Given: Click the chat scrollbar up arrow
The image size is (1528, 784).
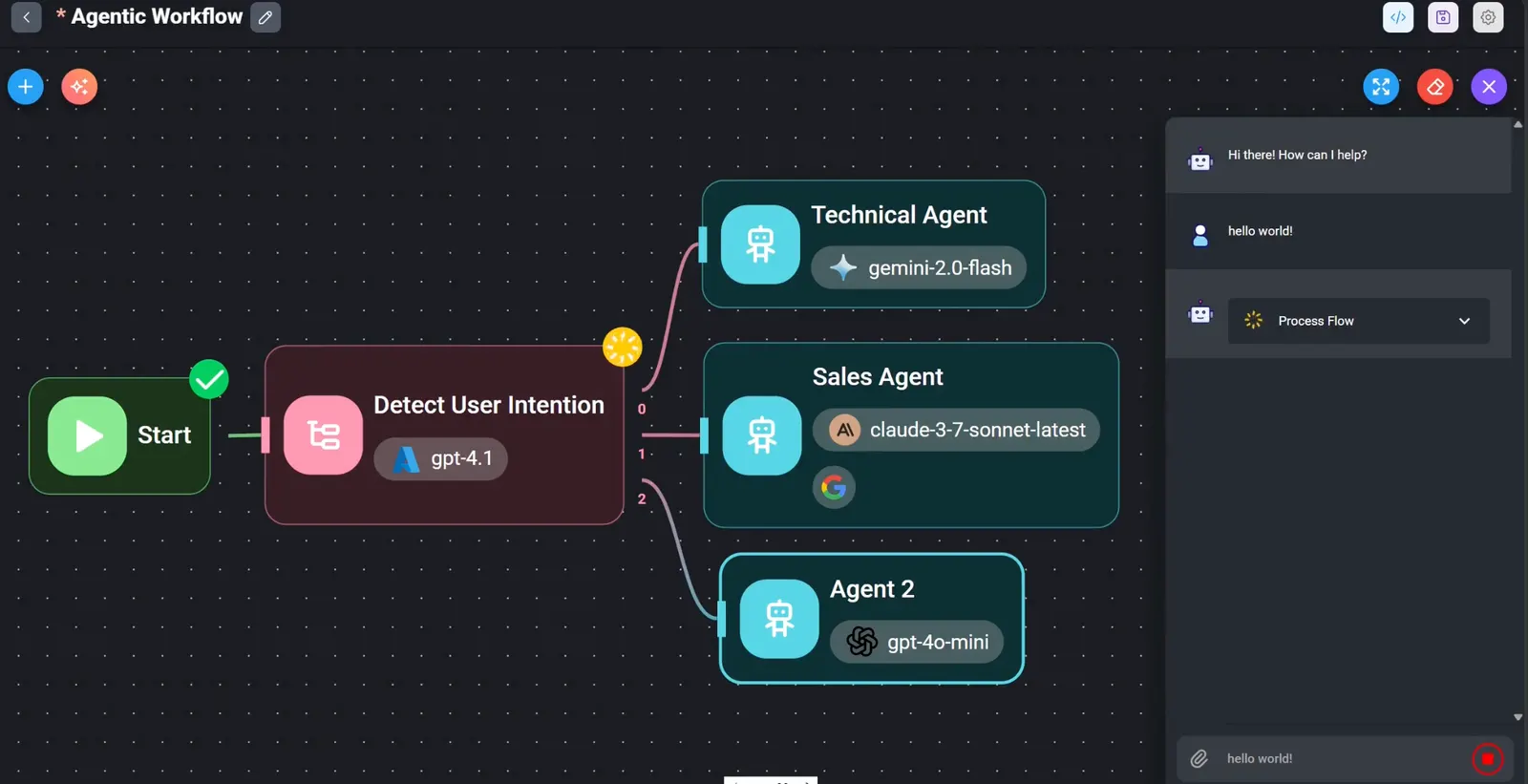Looking at the screenshot, I should [1518, 124].
